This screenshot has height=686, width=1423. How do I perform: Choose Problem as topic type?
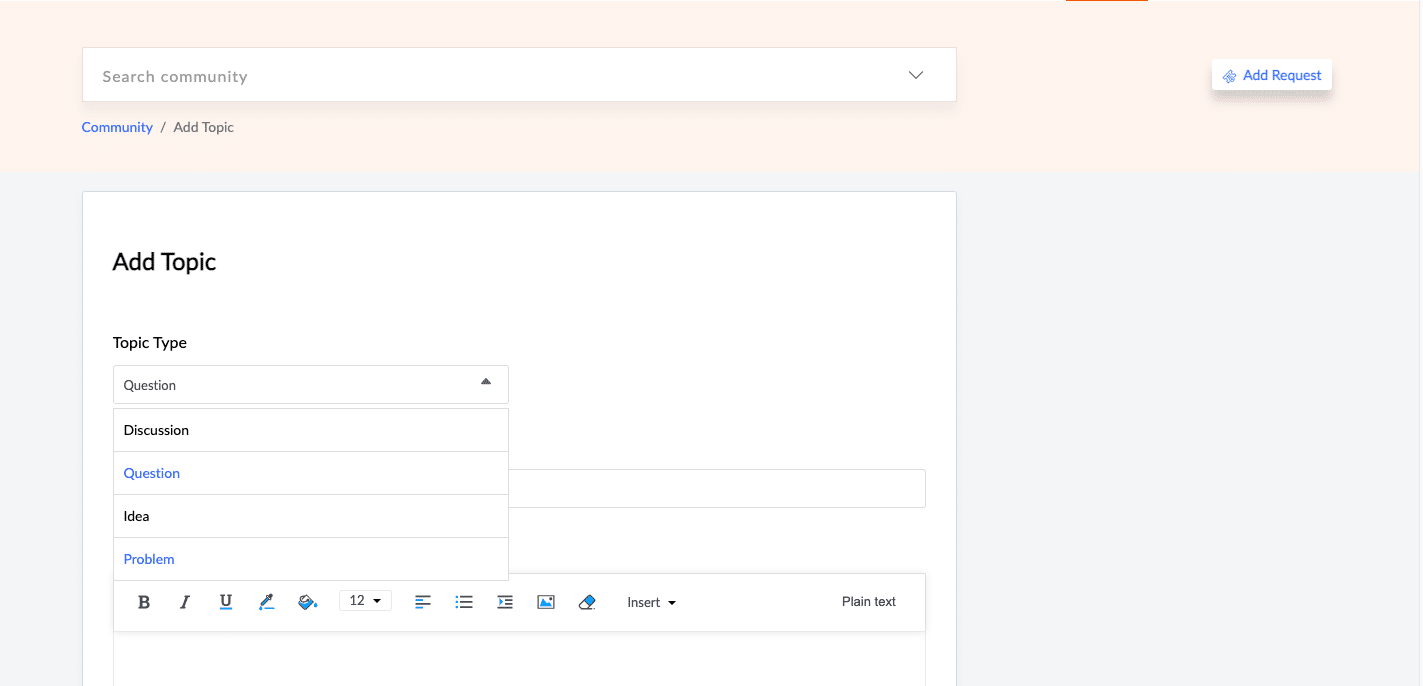click(x=311, y=559)
